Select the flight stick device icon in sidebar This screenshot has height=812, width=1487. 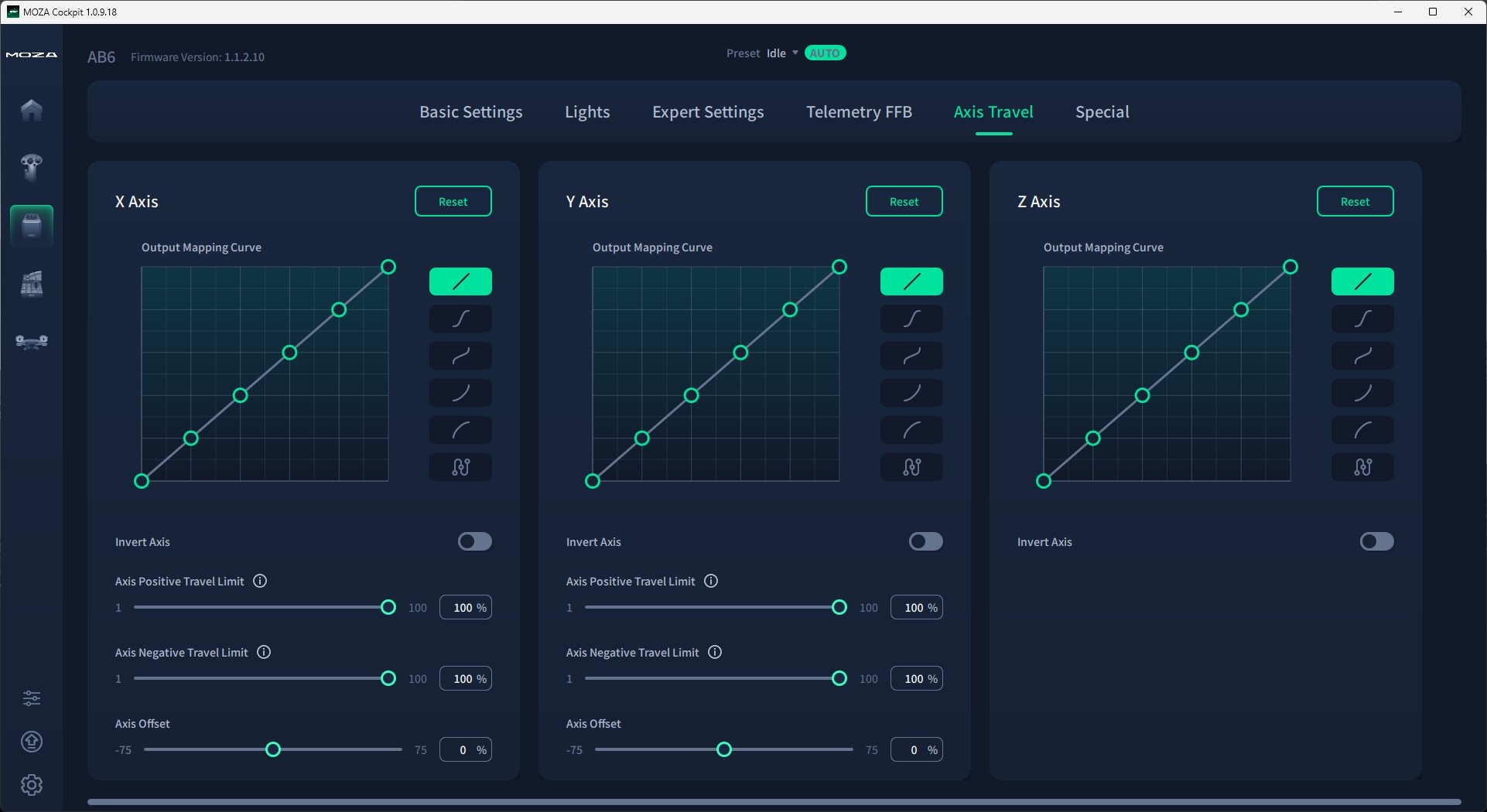pyautogui.click(x=31, y=167)
